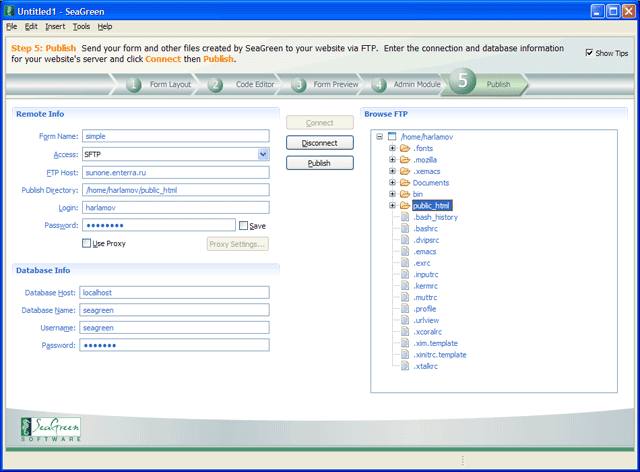Collapse the /home/harlamov root node
Viewport: 640px width, 472px height.
pos(380,137)
